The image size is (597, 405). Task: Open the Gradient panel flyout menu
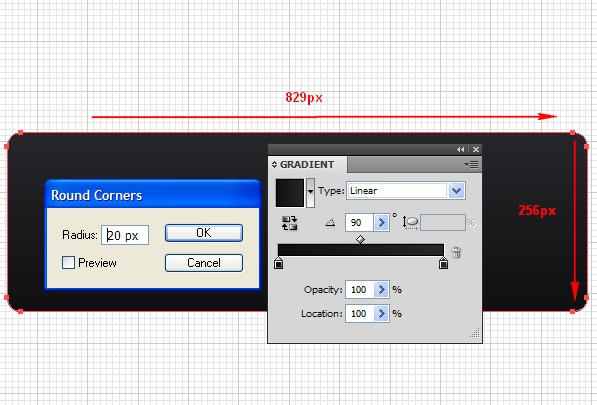coord(471,164)
